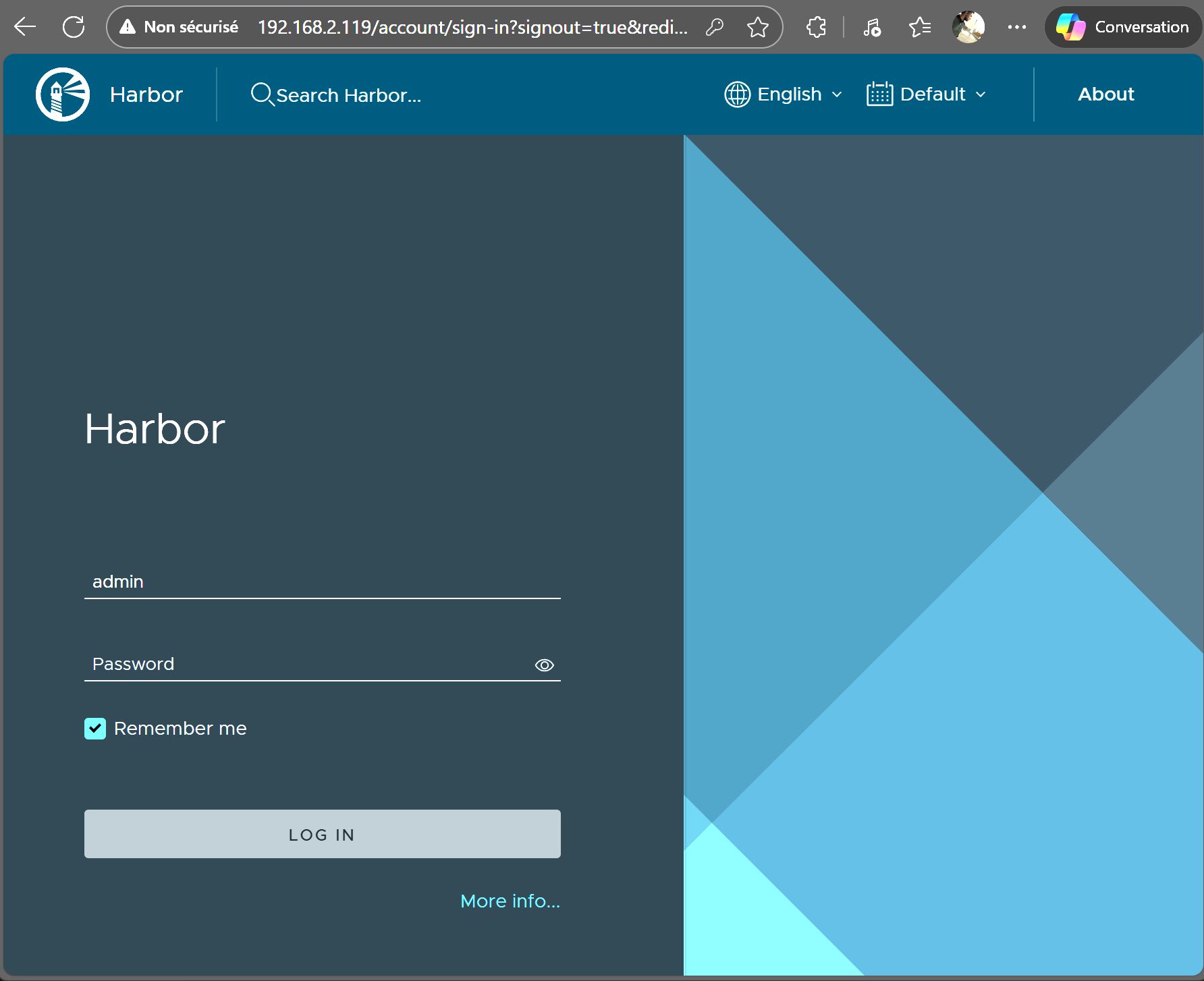Show password using the eye icon
Image resolution: width=1204 pixels, height=981 pixels.
[x=544, y=665]
